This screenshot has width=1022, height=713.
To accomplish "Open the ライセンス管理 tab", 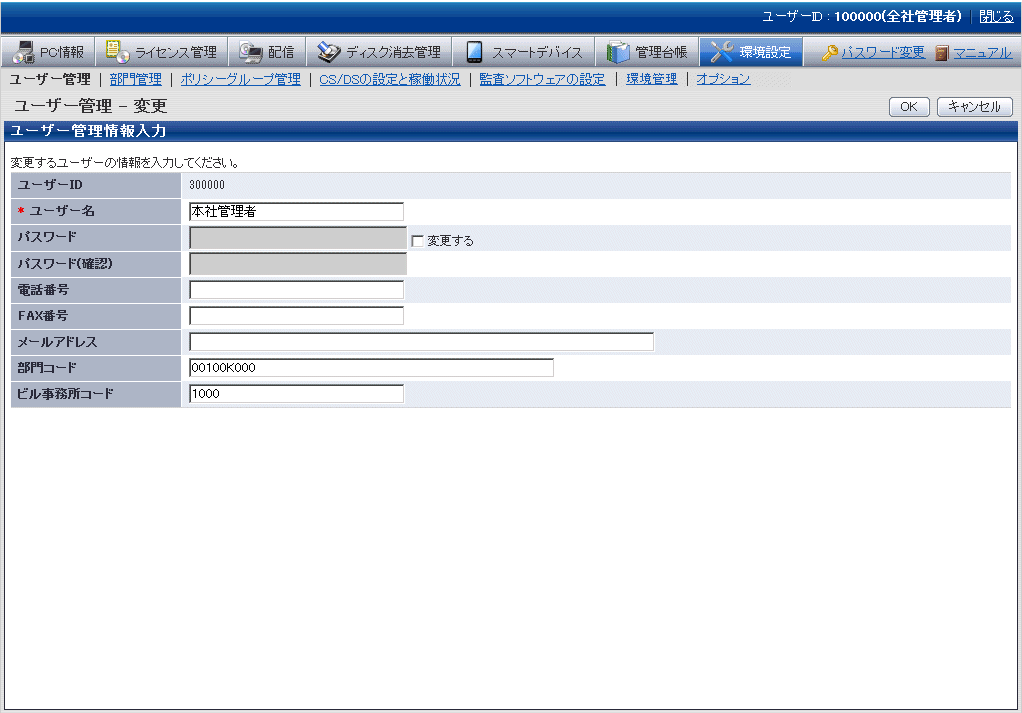I will [x=162, y=51].
